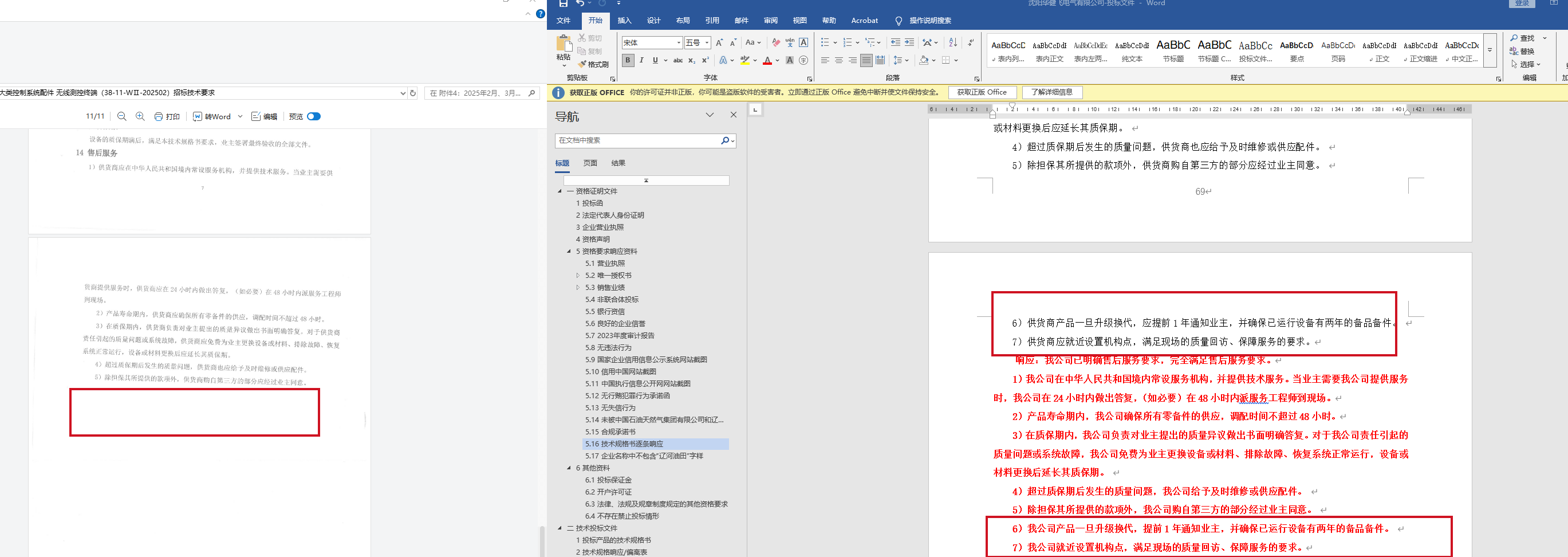
Task: Open the 转Word dropdown arrow
Action: click(x=241, y=116)
